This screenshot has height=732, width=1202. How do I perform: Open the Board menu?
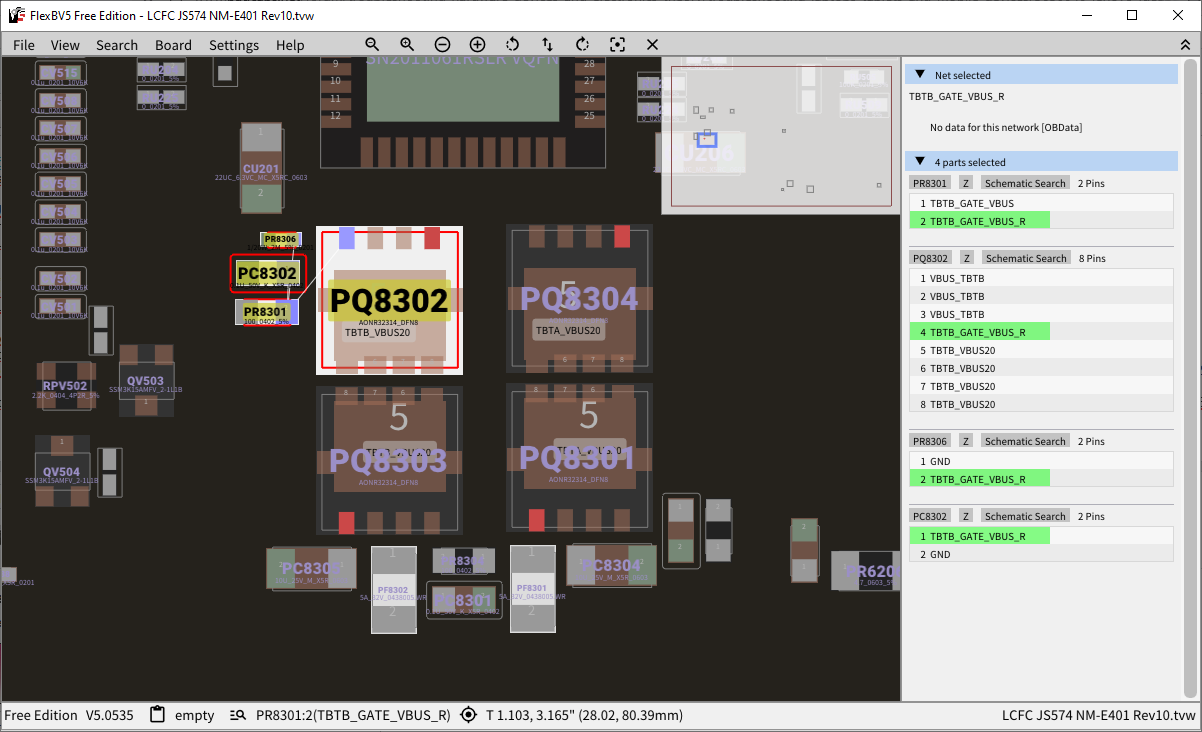coord(173,45)
